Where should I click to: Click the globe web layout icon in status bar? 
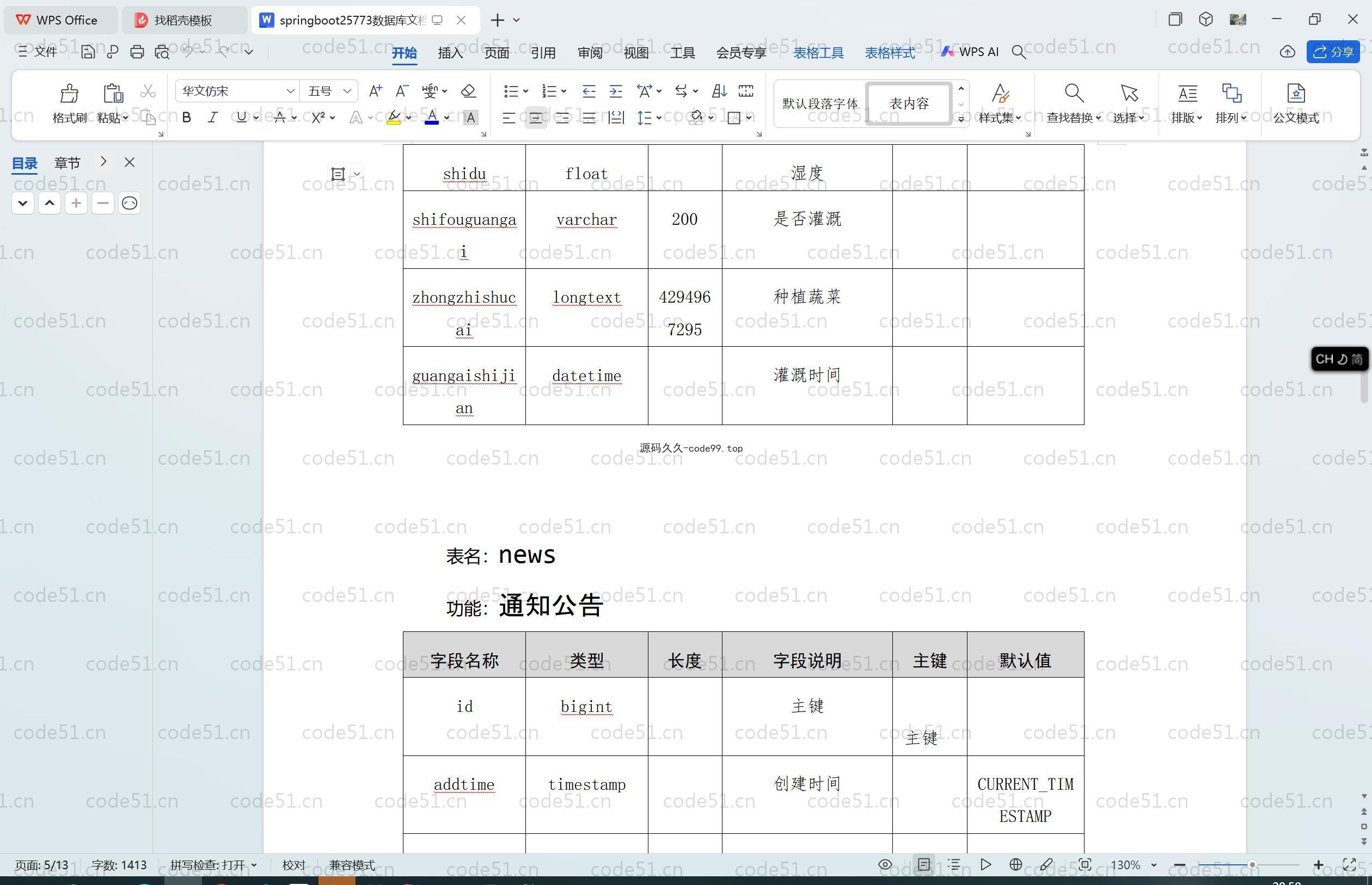pos(1015,864)
